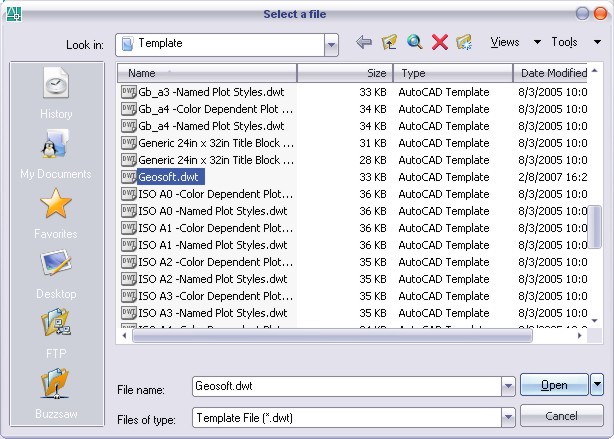Open the Buzzsaw location shortcut
Screen dimensions: 614x439
click(x=56, y=391)
